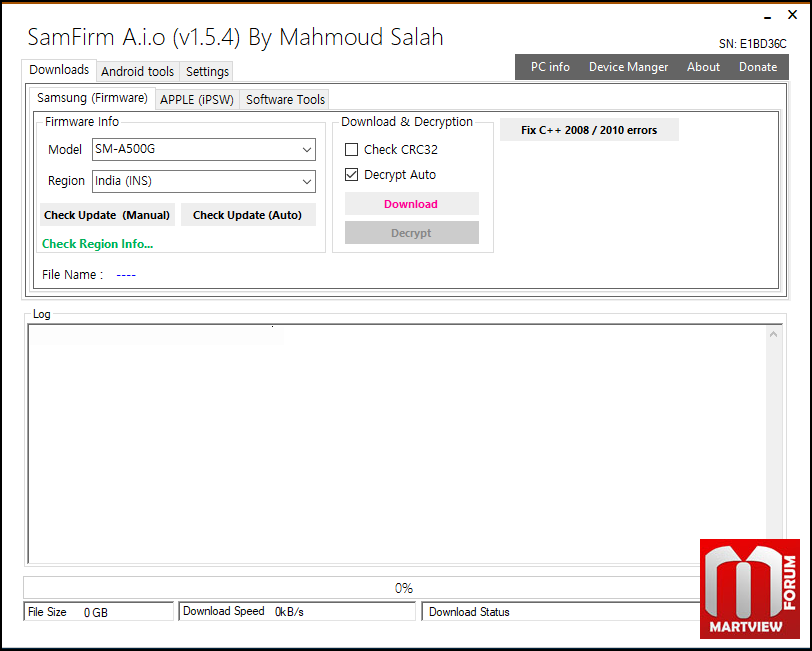
Task: Close the SamFirm window
Action: [792, 15]
